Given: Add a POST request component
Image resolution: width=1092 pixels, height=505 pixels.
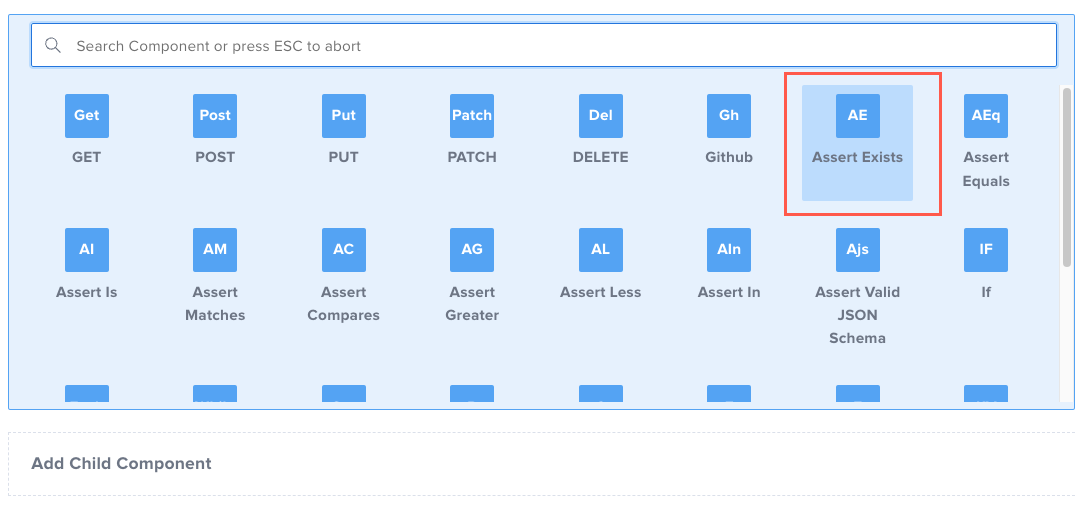Looking at the screenshot, I should 215,116.
